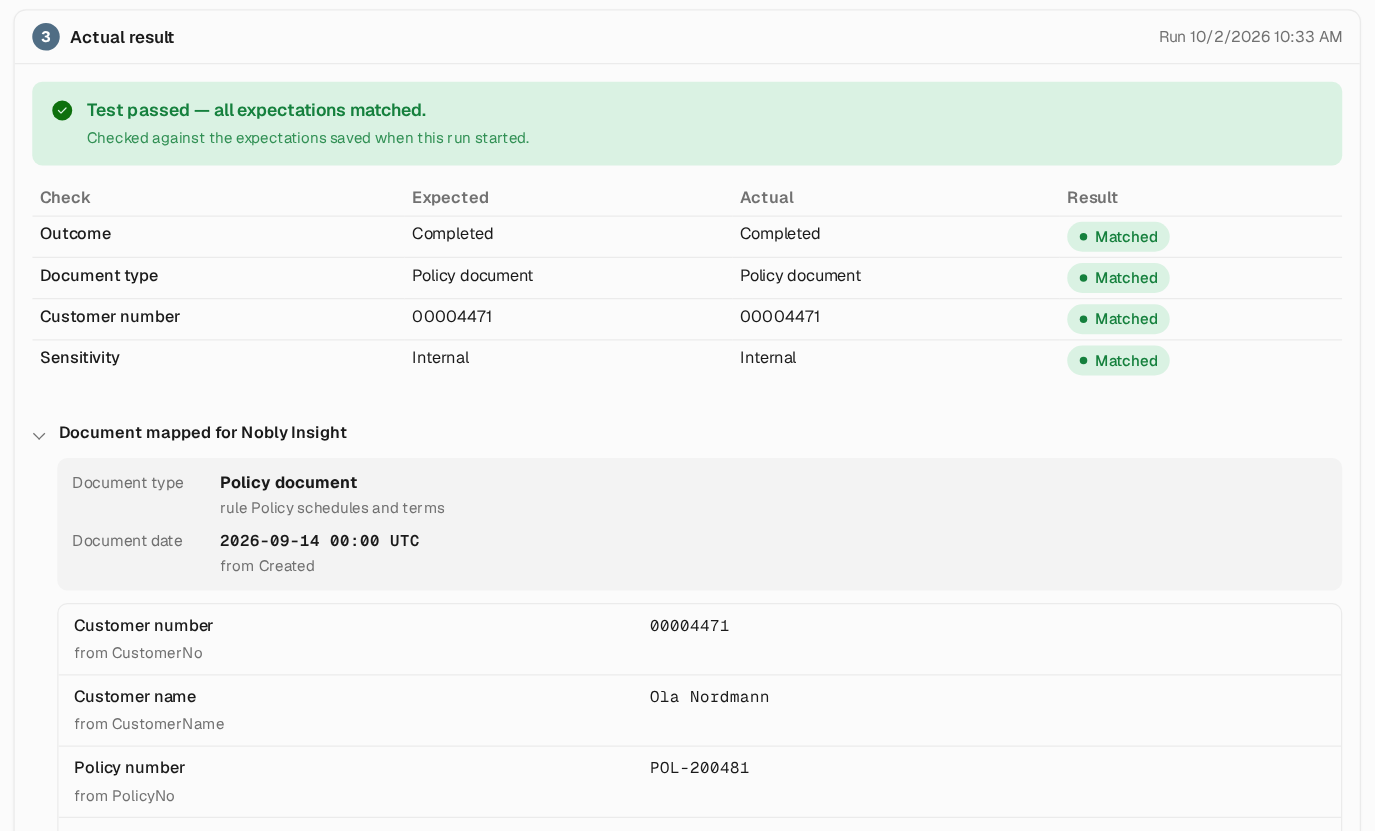Click the from CustomerNo source note
The image size is (1375, 831).
pos(138,653)
